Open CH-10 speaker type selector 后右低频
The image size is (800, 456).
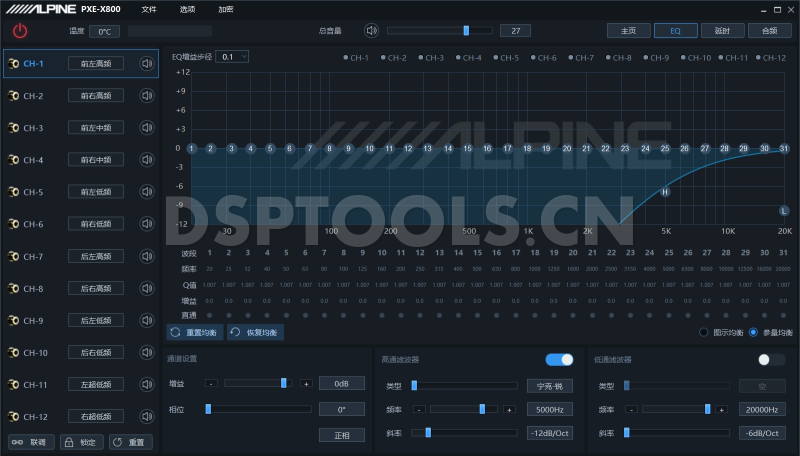point(96,352)
